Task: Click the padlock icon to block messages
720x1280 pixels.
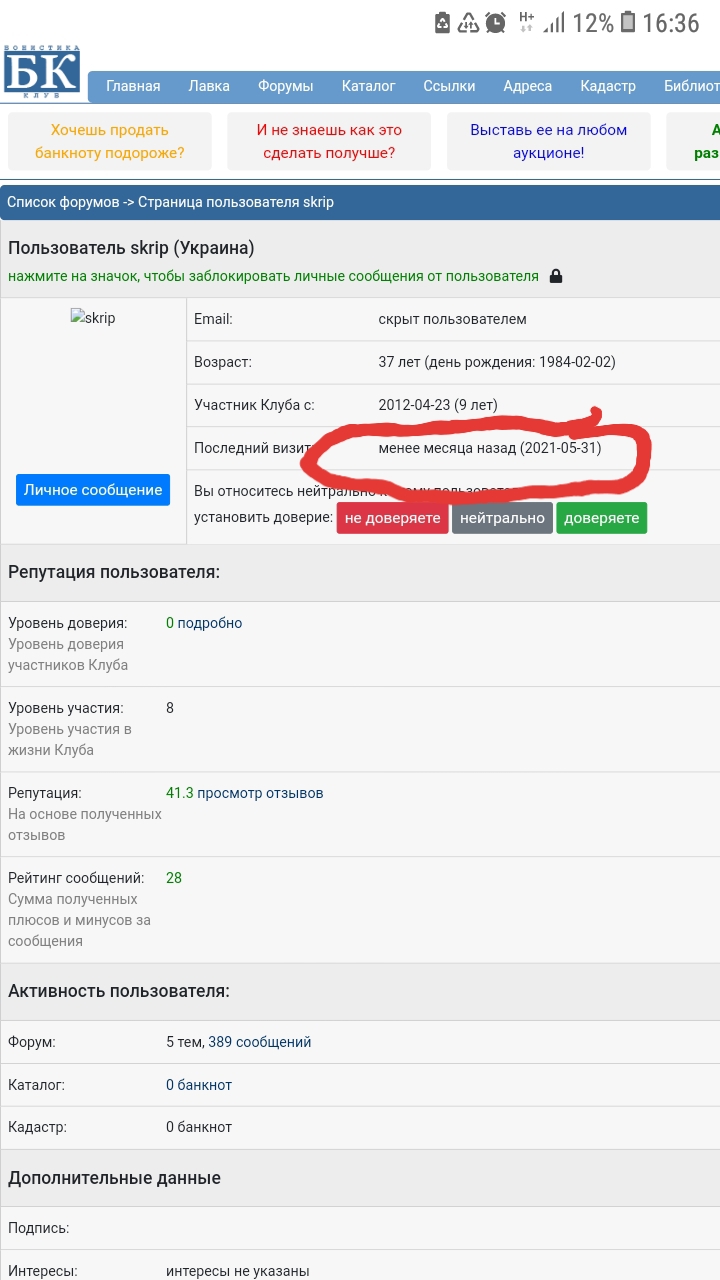Action: tap(556, 276)
